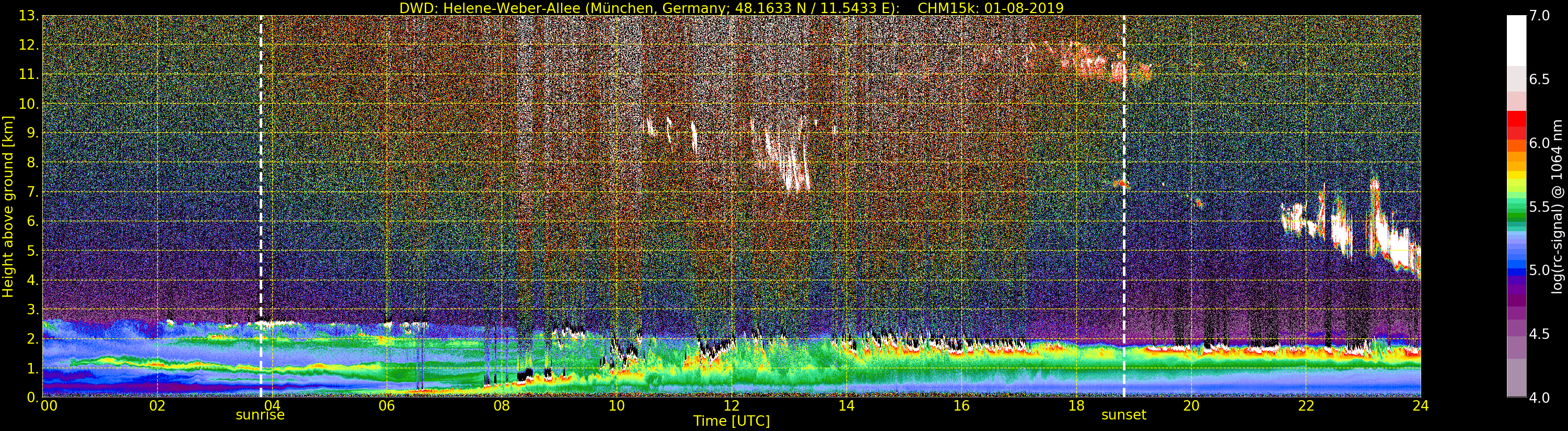Click the y-axis tick label '12.'
The height and width of the screenshot is (431, 1568).
[x=29, y=45]
